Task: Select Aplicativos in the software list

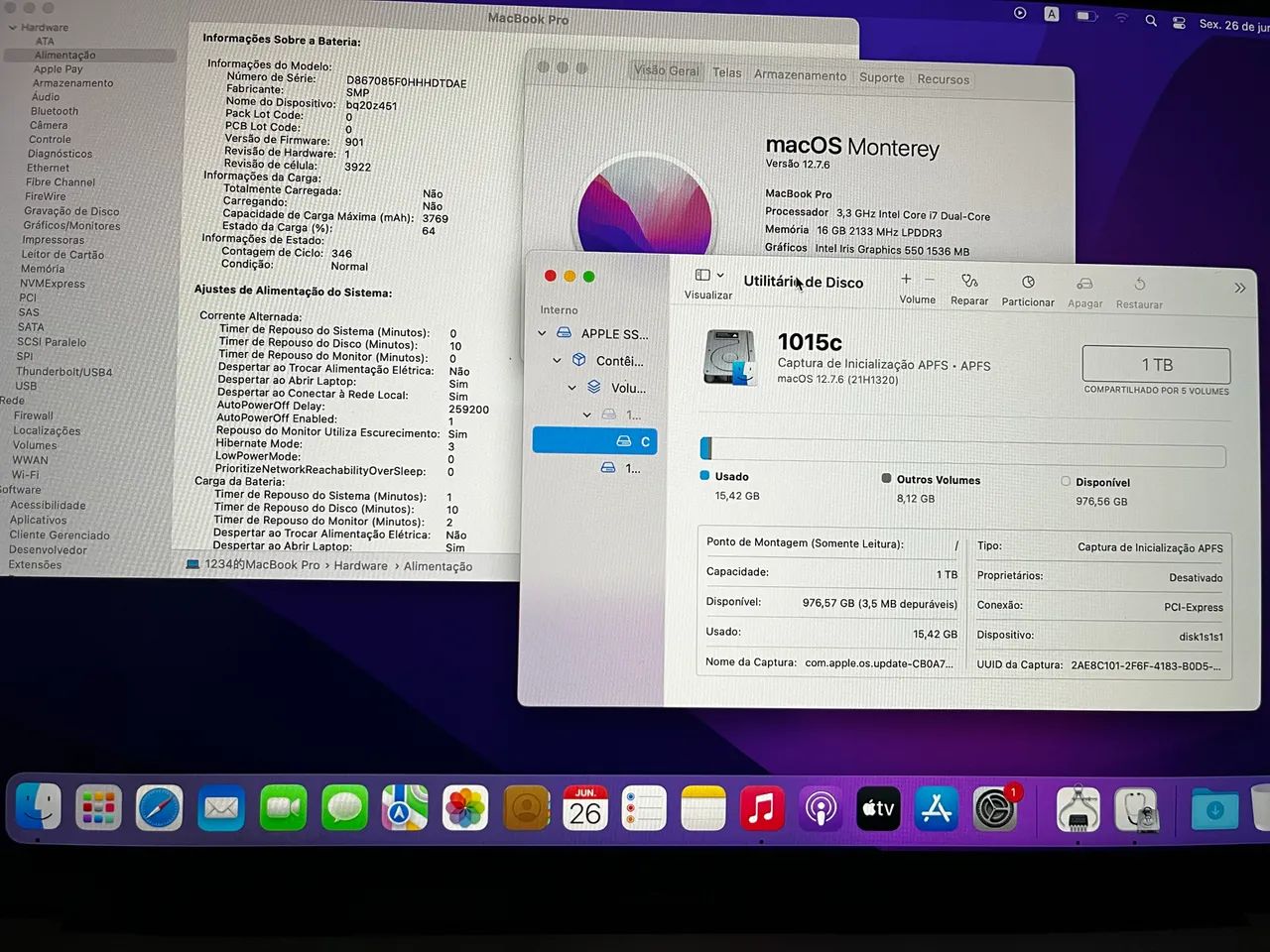Action: click(x=39, y=520)
